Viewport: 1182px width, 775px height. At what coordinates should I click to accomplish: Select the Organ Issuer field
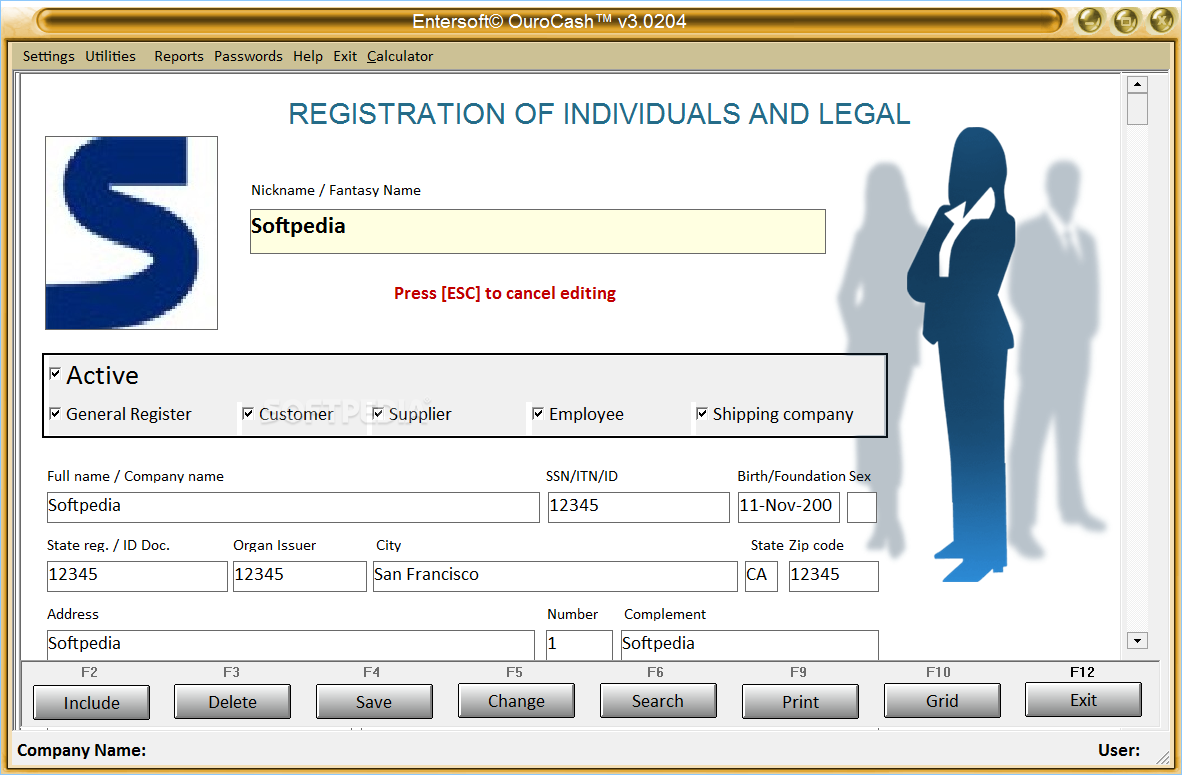tap(299, 576)
